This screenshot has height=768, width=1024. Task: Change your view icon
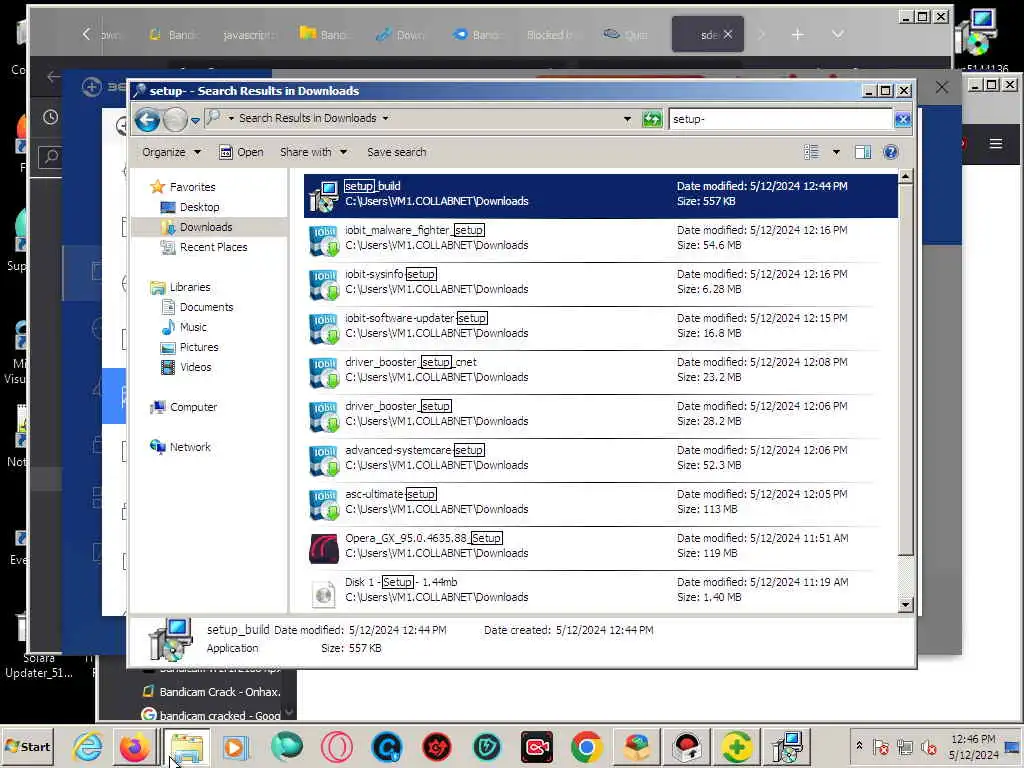(811, 152)
